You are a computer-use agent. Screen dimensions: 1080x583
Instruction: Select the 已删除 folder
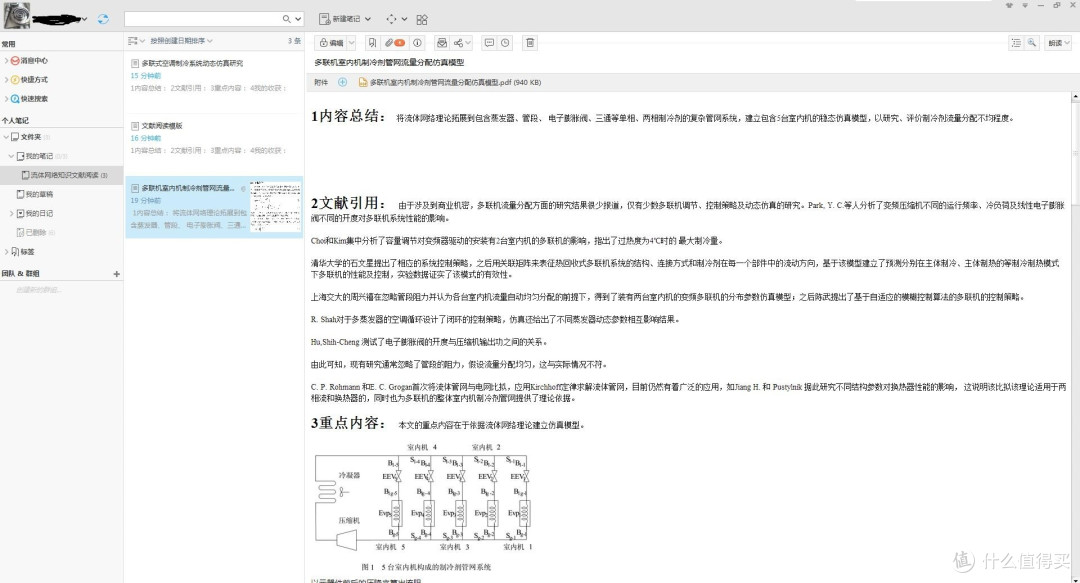click(x=36, y=232)
